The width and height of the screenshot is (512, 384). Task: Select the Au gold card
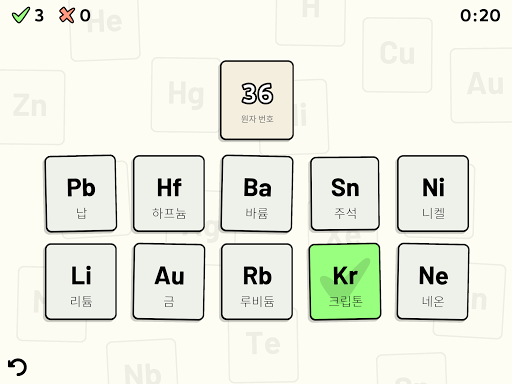(x=169, y=282)
